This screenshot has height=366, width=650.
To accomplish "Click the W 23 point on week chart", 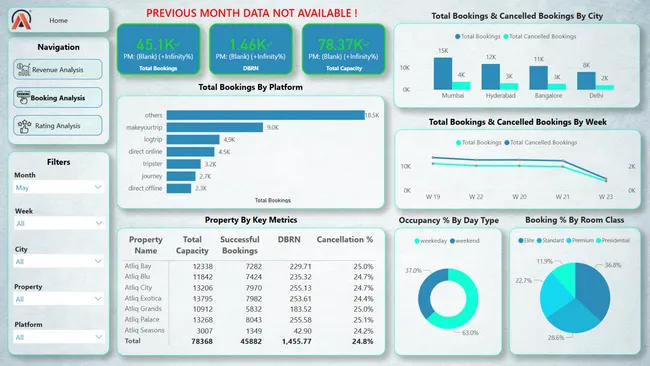I will [x=606, y=179].
